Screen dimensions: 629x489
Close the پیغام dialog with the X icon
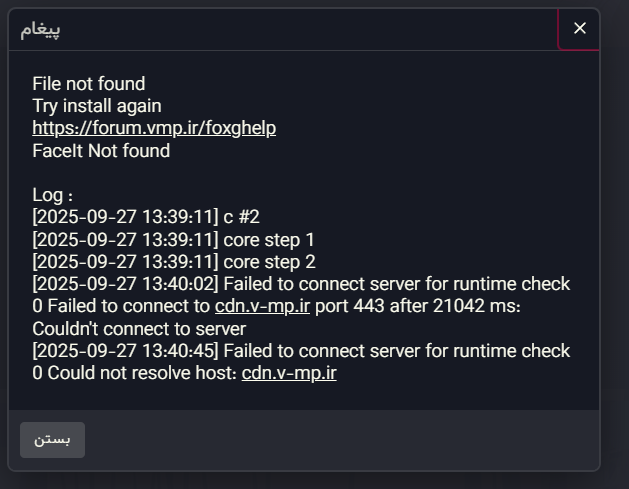(x=579, y=28)
